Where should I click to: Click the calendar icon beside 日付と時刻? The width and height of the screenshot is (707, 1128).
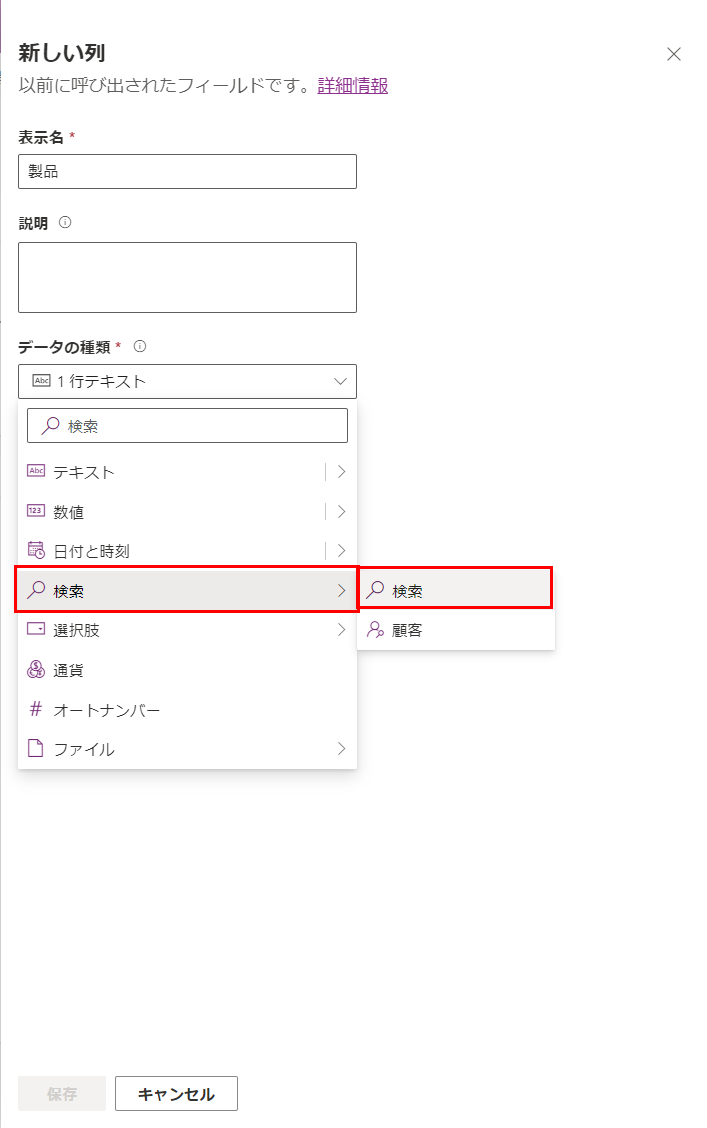pyautogui.click(x=38, y=550)
